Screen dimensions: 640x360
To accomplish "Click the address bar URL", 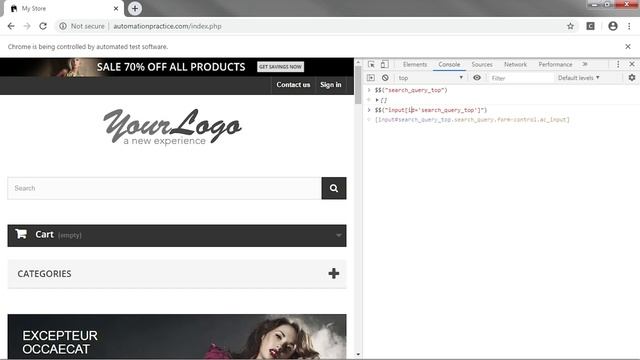I will [167, 26].
